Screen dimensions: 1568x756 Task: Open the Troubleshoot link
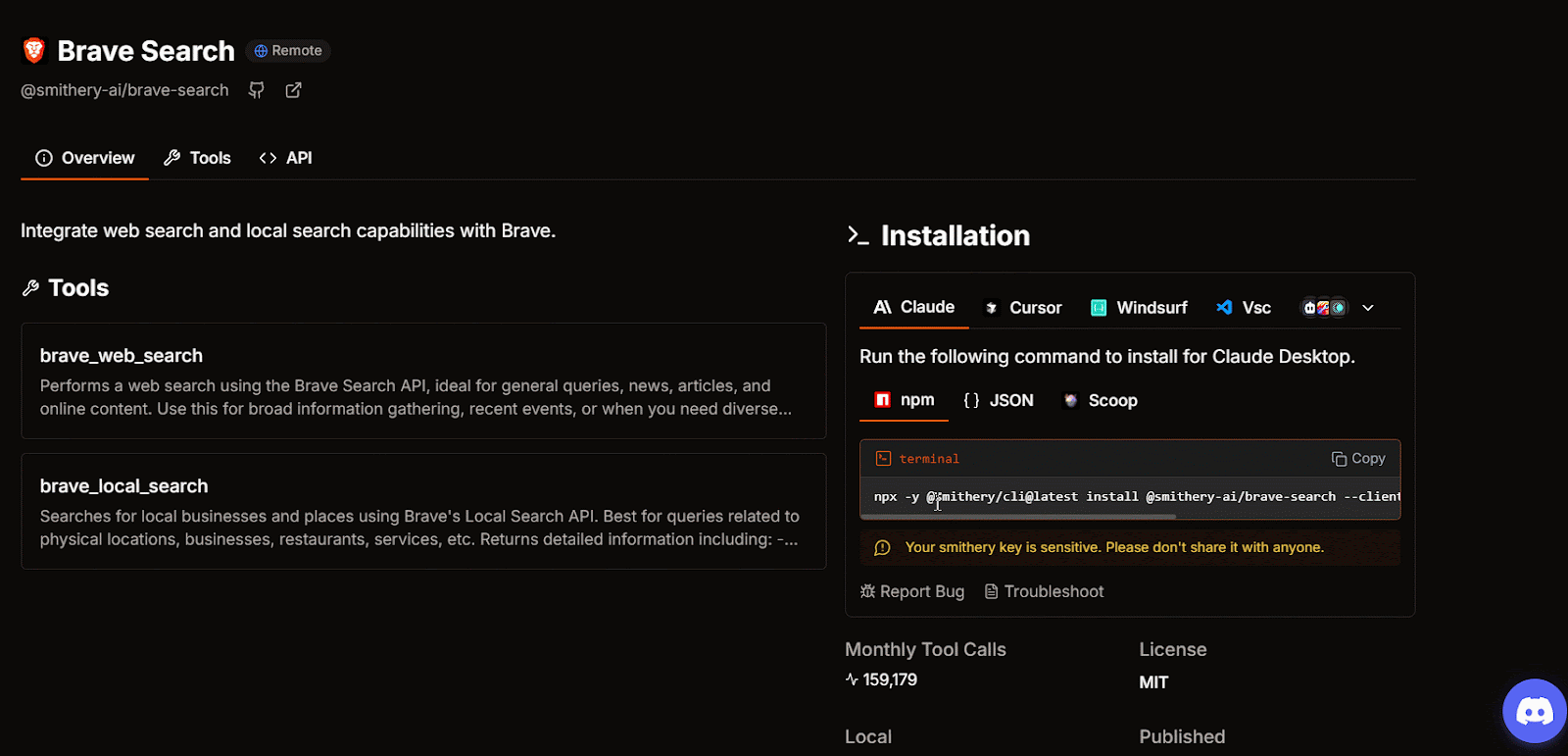coord(1045,591)
